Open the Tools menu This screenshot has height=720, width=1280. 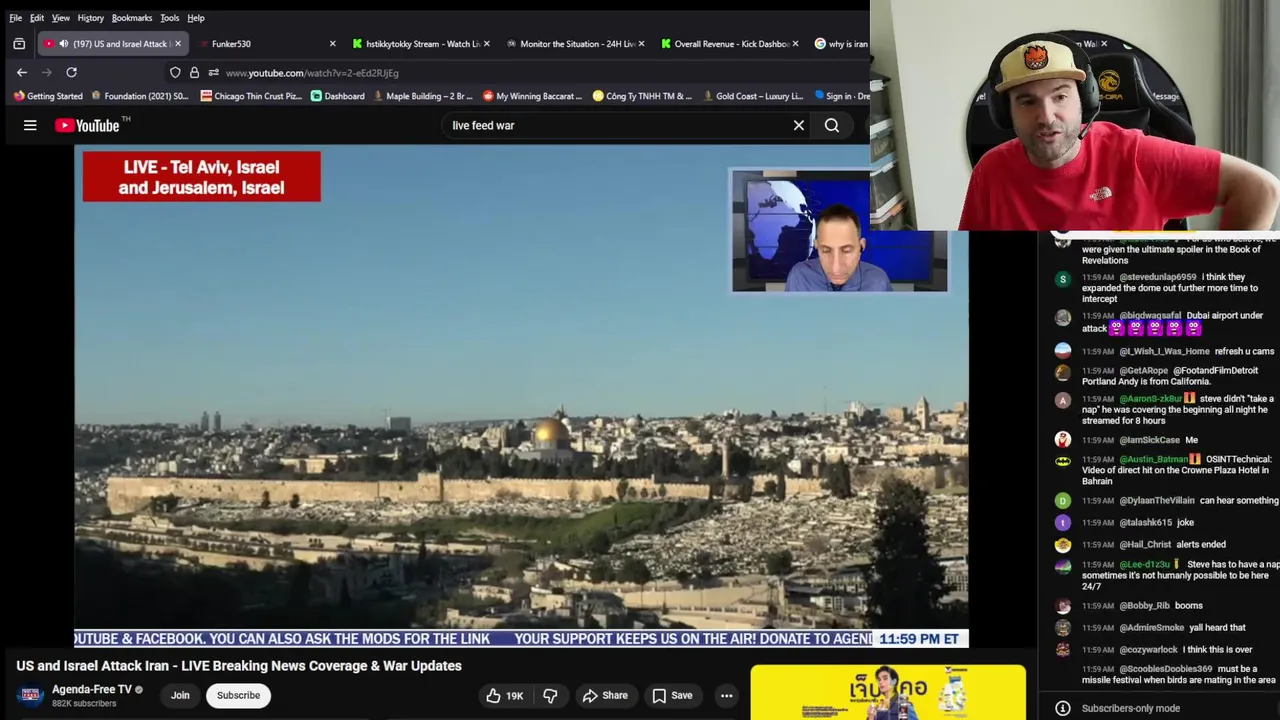pos(170,18)
